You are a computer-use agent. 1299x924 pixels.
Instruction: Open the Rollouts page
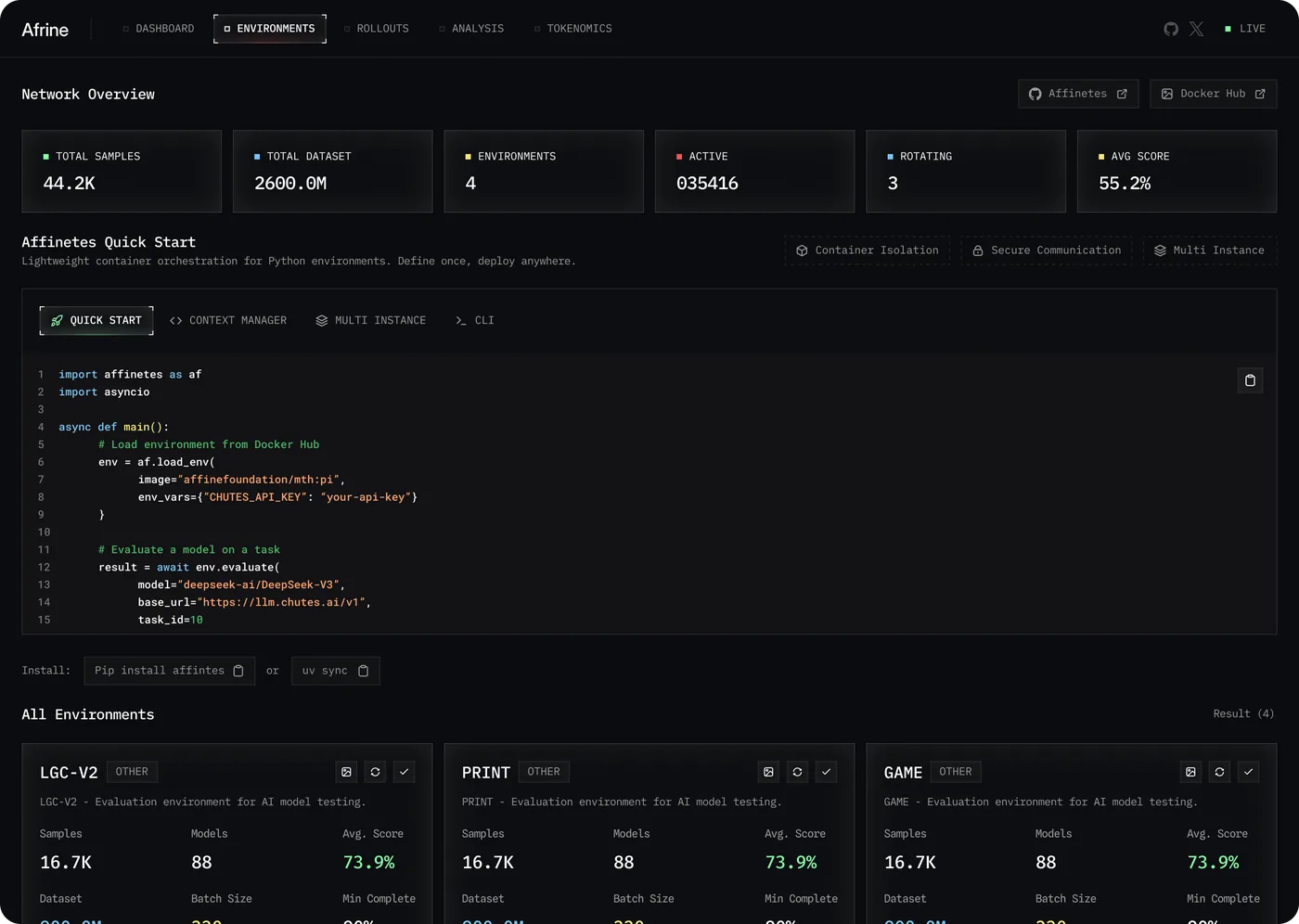click(x=377, y=29)
